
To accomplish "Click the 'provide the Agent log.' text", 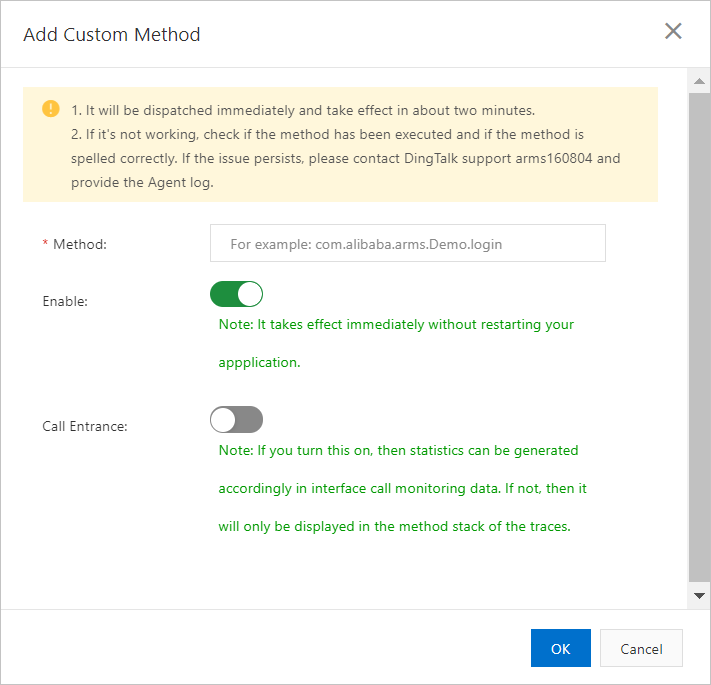I will (x=142, y=182).
